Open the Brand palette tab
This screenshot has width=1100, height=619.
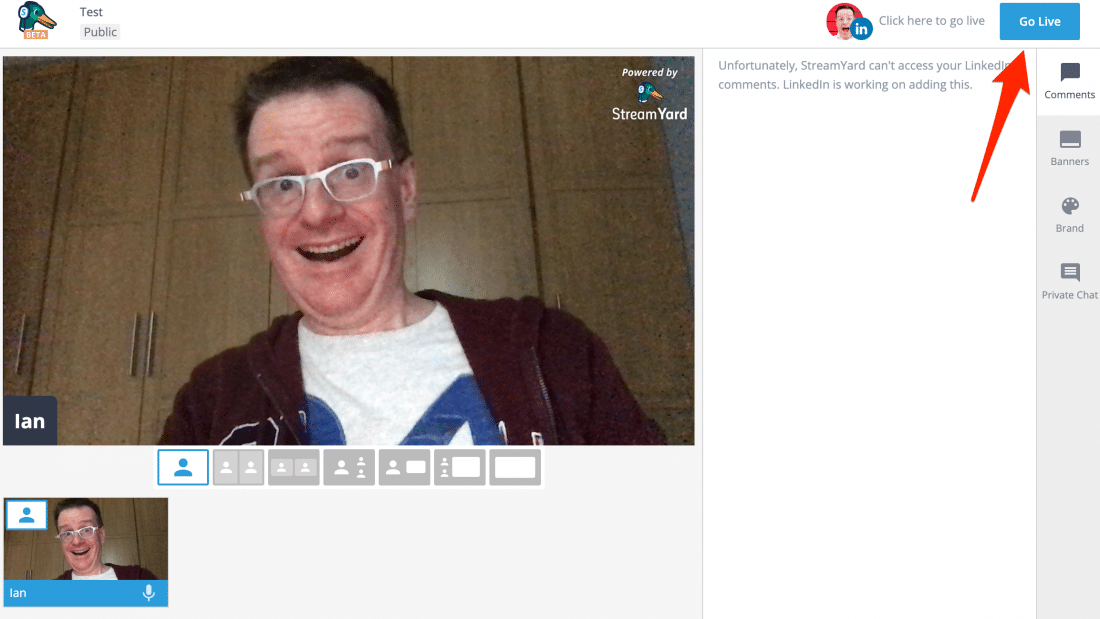1069,214
